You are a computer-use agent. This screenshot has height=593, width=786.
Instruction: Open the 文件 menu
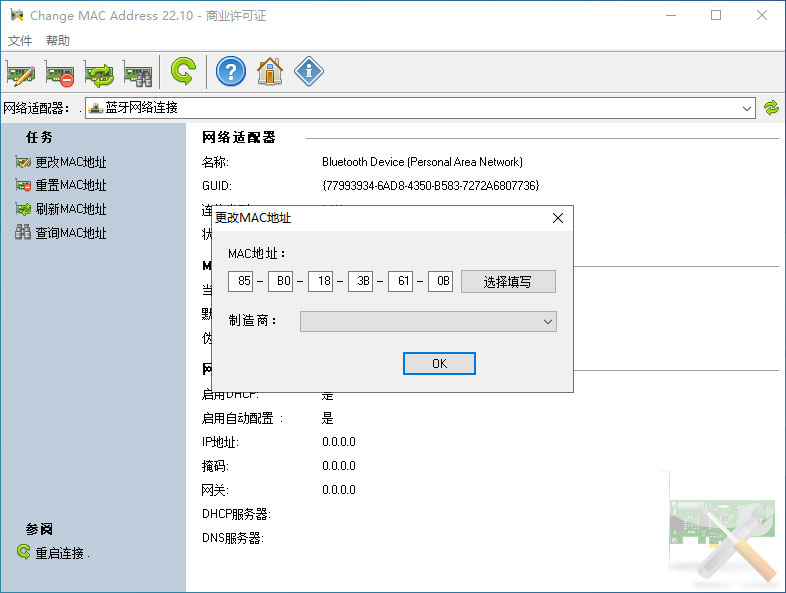[x=20, y=41]
